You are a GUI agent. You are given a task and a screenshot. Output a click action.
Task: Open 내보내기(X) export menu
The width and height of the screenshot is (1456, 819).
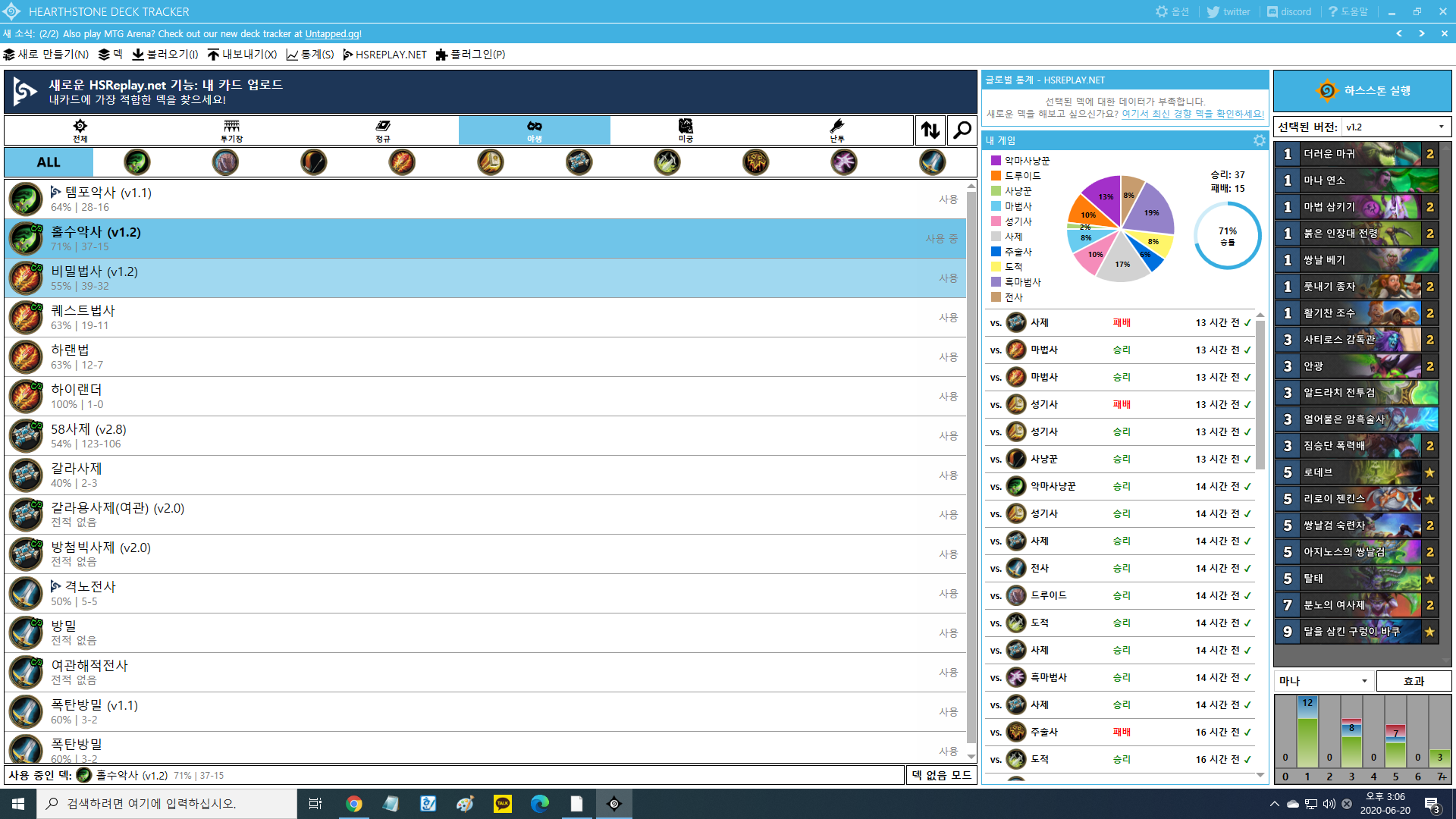[243, 55]
